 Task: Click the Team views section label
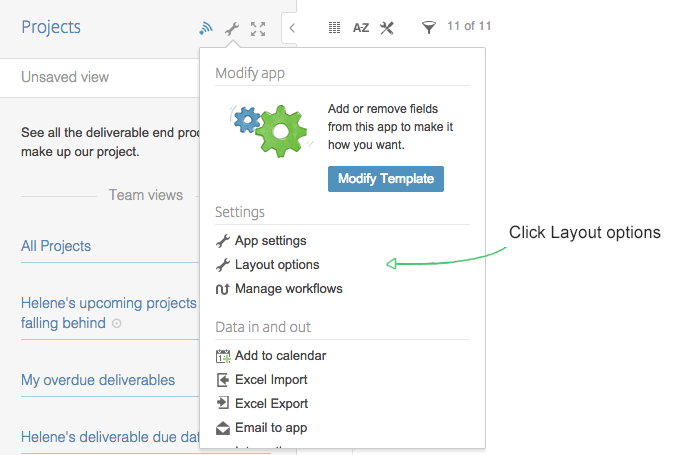(146, 195)
